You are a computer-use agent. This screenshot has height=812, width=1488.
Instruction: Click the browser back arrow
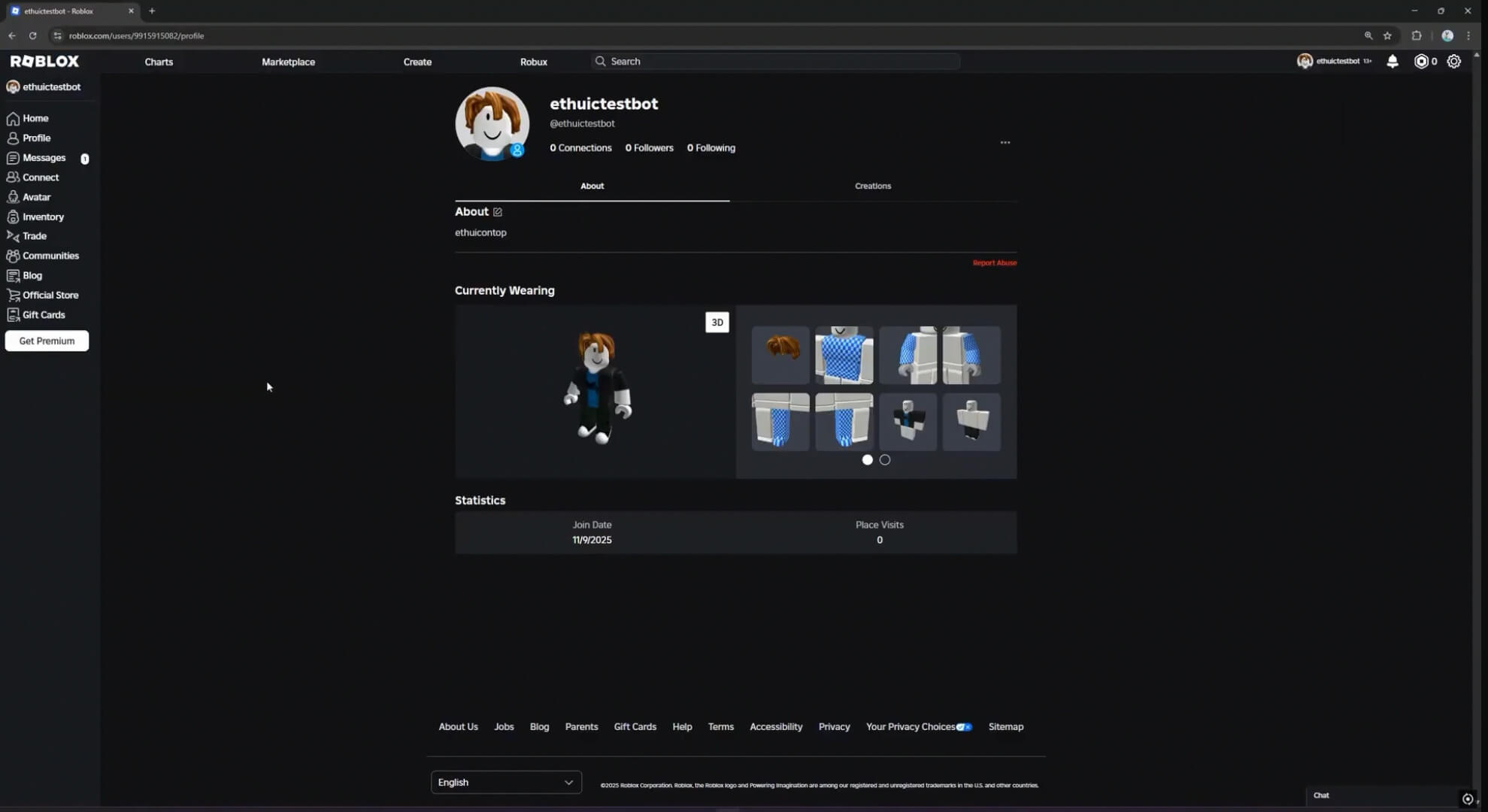click(x=12, y=35)
